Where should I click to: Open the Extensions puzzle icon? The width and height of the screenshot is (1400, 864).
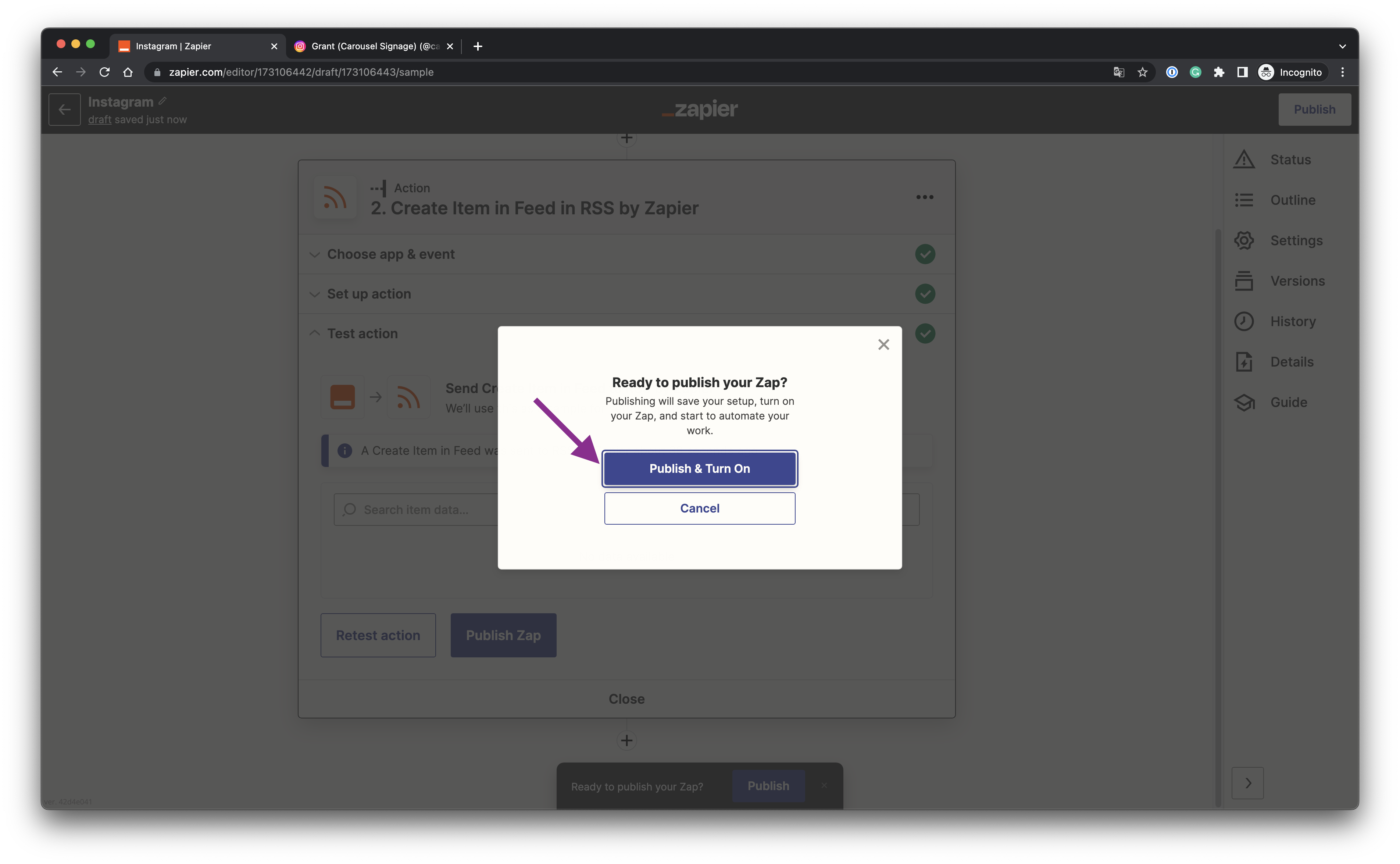coord(1218,72)
